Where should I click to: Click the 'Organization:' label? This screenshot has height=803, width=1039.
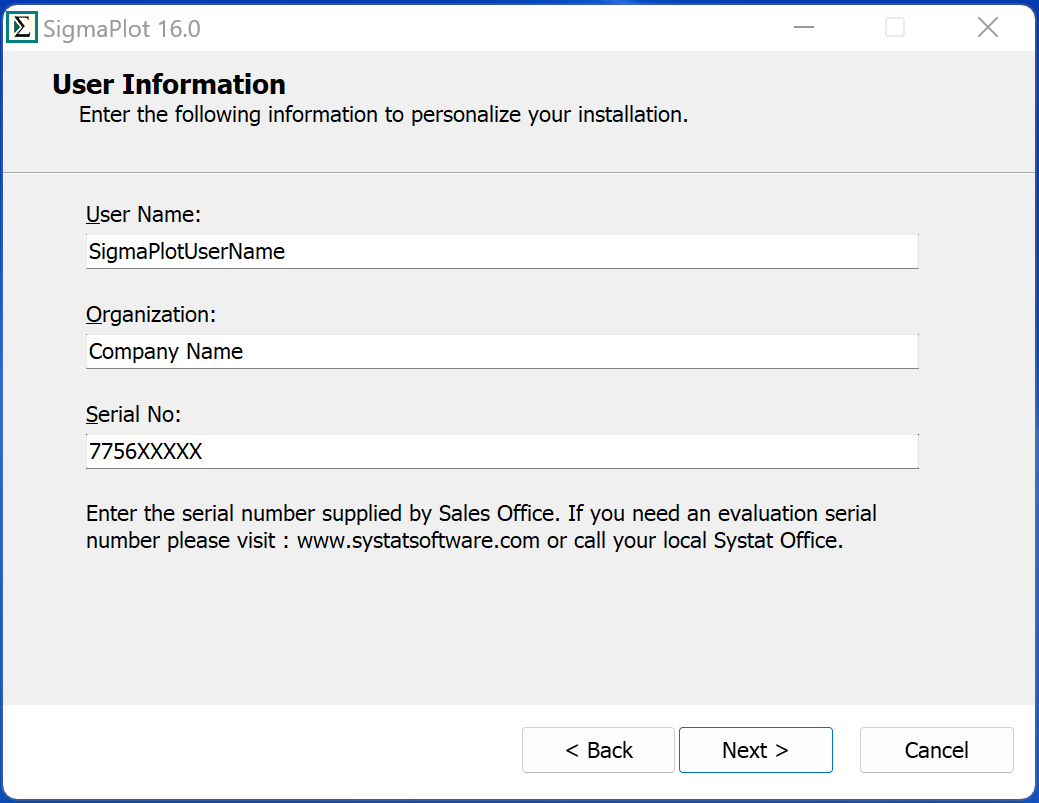pyautogui.click(x=151, y=315)
